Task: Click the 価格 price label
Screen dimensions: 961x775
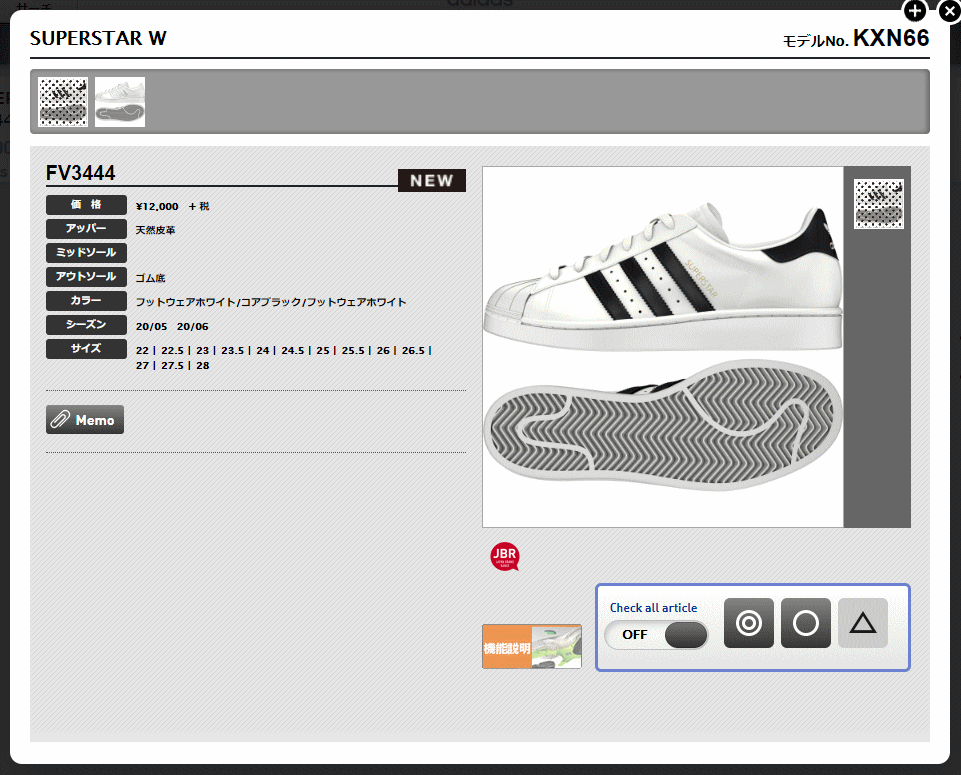Action: point(86,204)
